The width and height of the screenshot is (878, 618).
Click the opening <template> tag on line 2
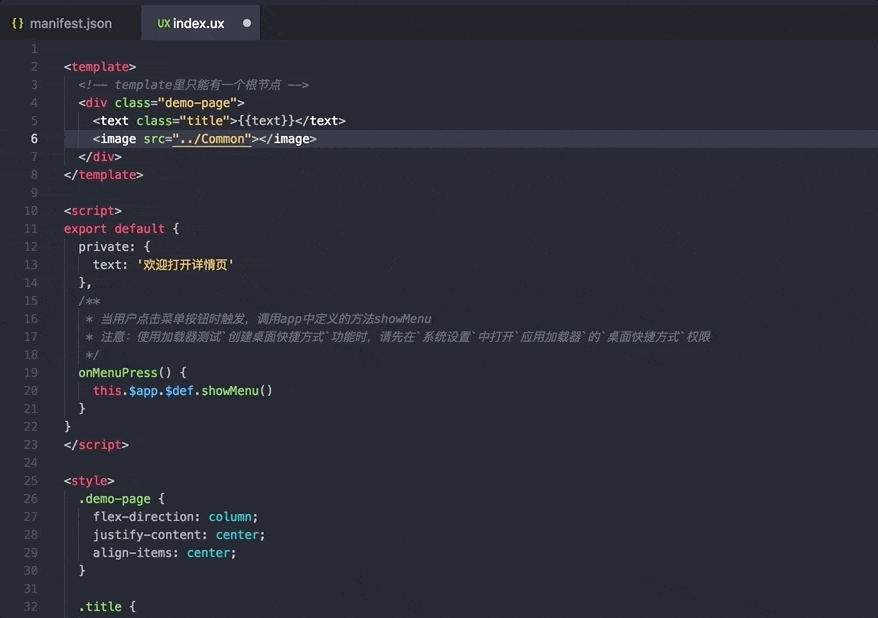100,67
